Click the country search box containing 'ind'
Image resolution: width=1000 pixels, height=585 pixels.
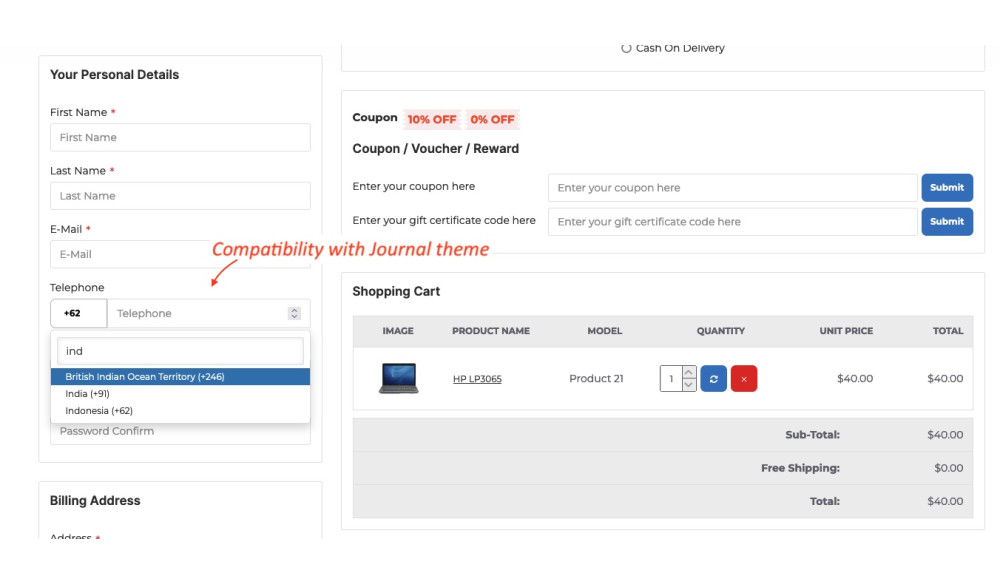tap(180, 351)
